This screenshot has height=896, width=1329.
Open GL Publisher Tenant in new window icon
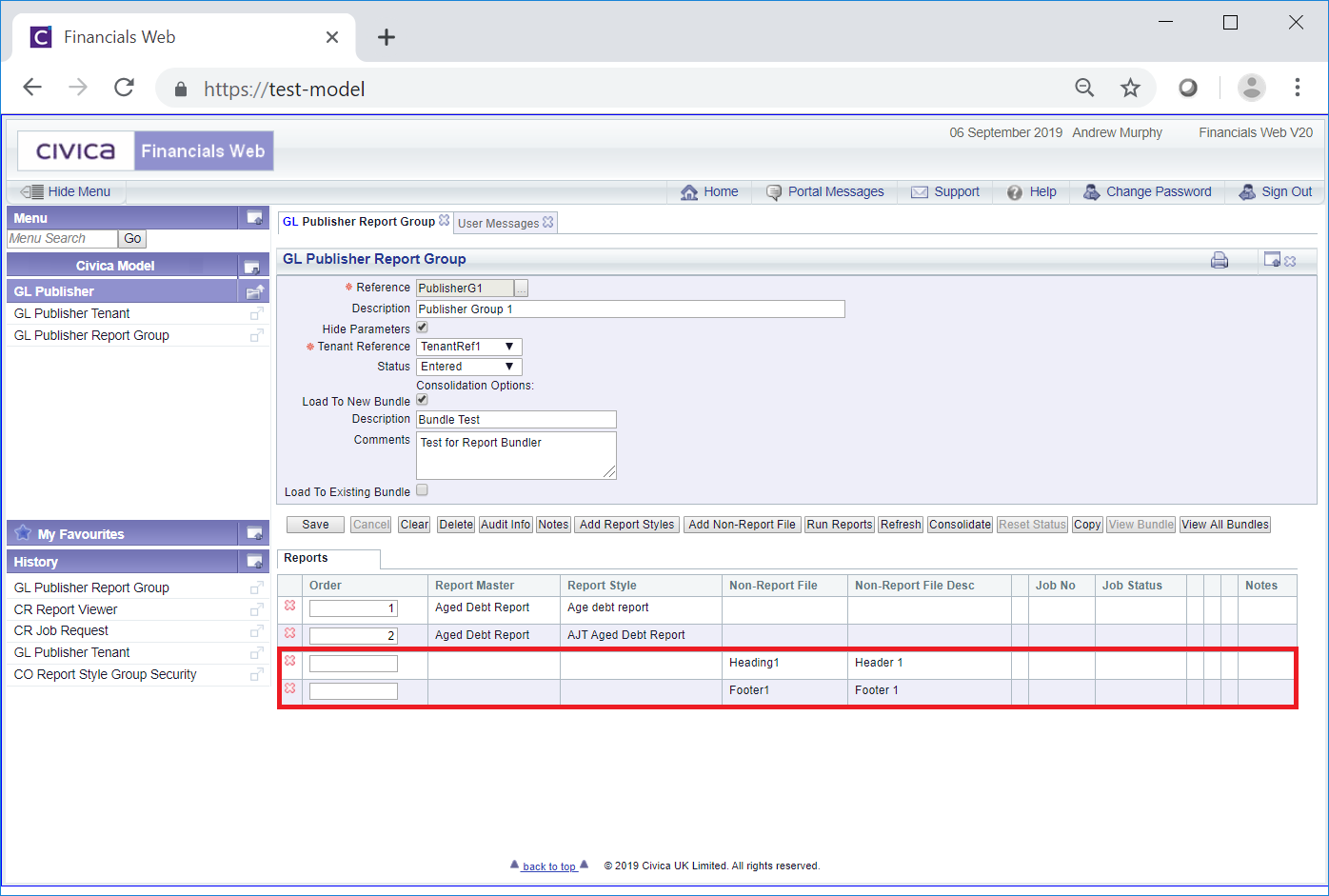256,313
